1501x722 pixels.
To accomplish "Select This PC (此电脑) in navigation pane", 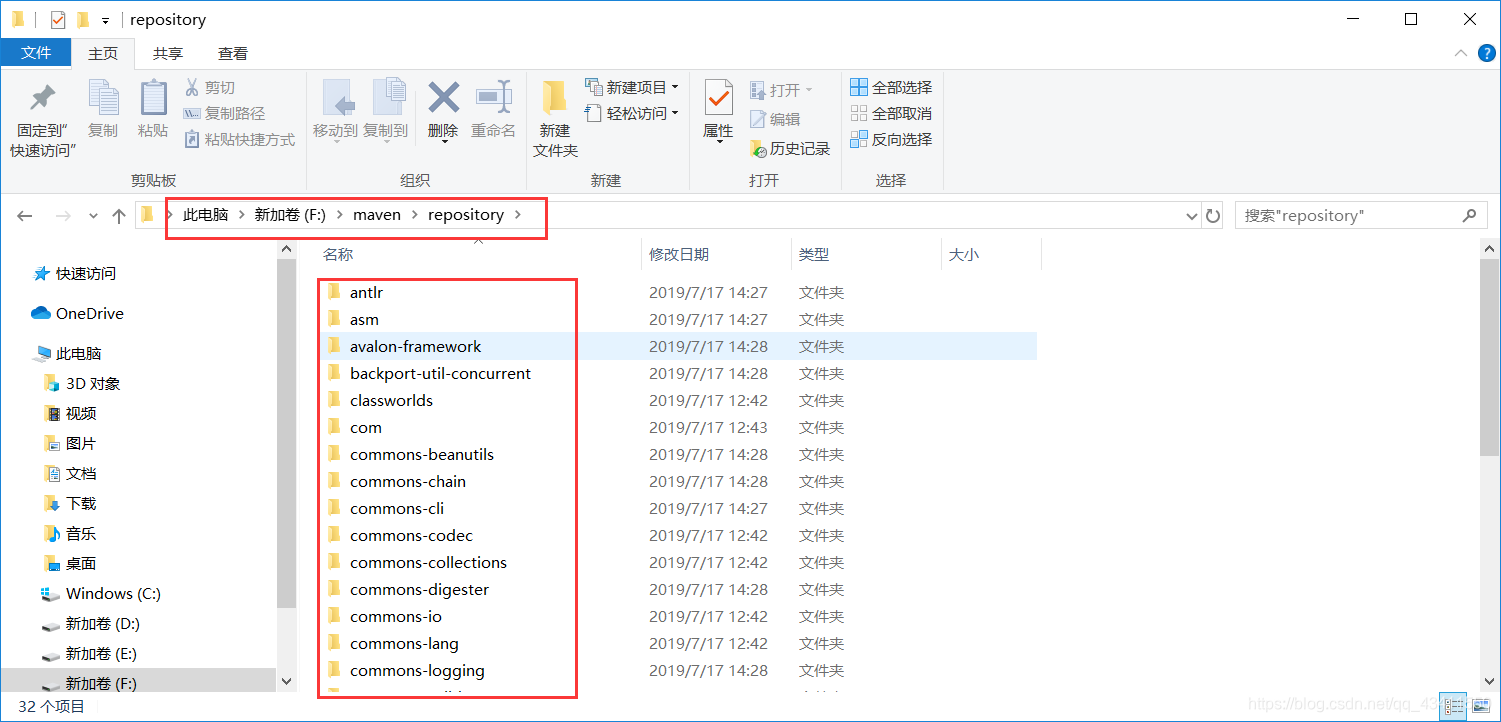I will (x=68, y=354).
